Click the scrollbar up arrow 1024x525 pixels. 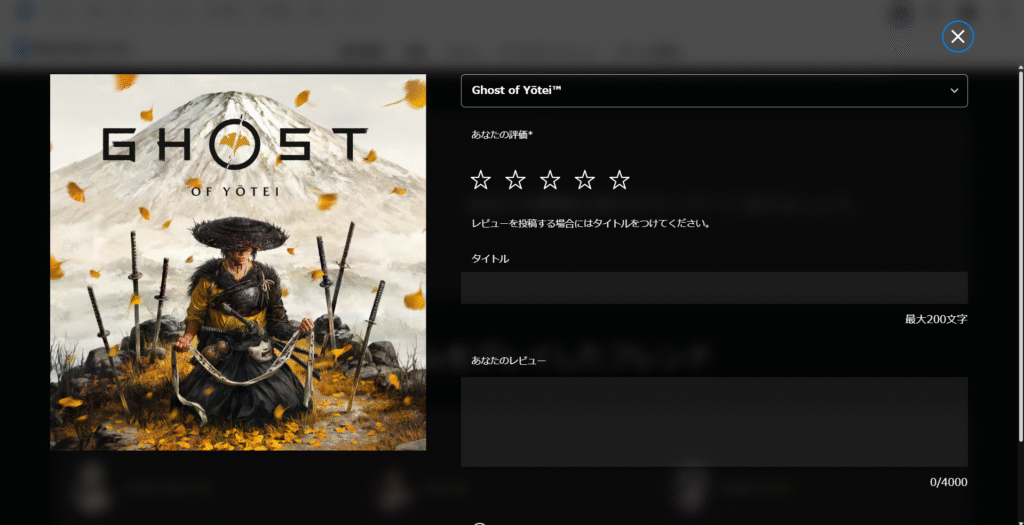(x=1021, y=67)
